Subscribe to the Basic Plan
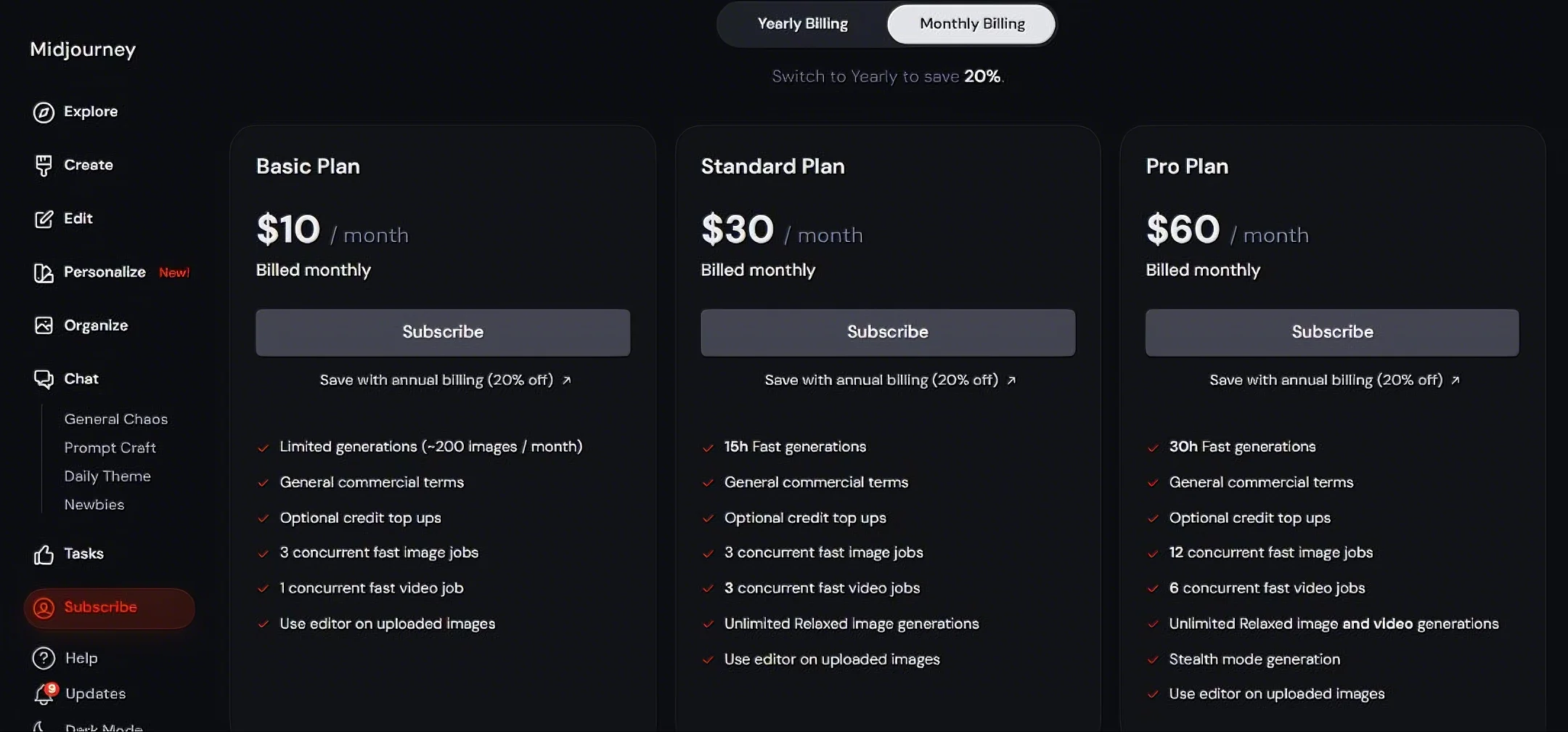This screenshot has height=732, width=1568. click(x=443, y=333)
